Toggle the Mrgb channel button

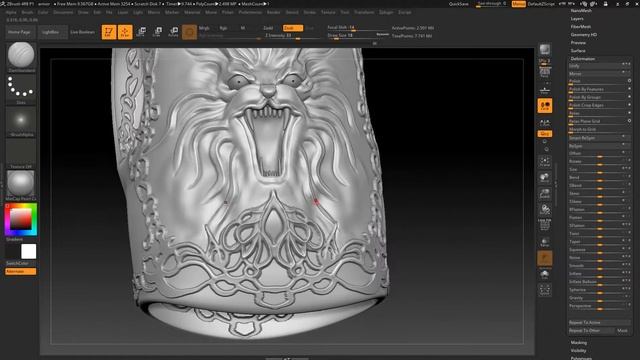click(204, 28)
